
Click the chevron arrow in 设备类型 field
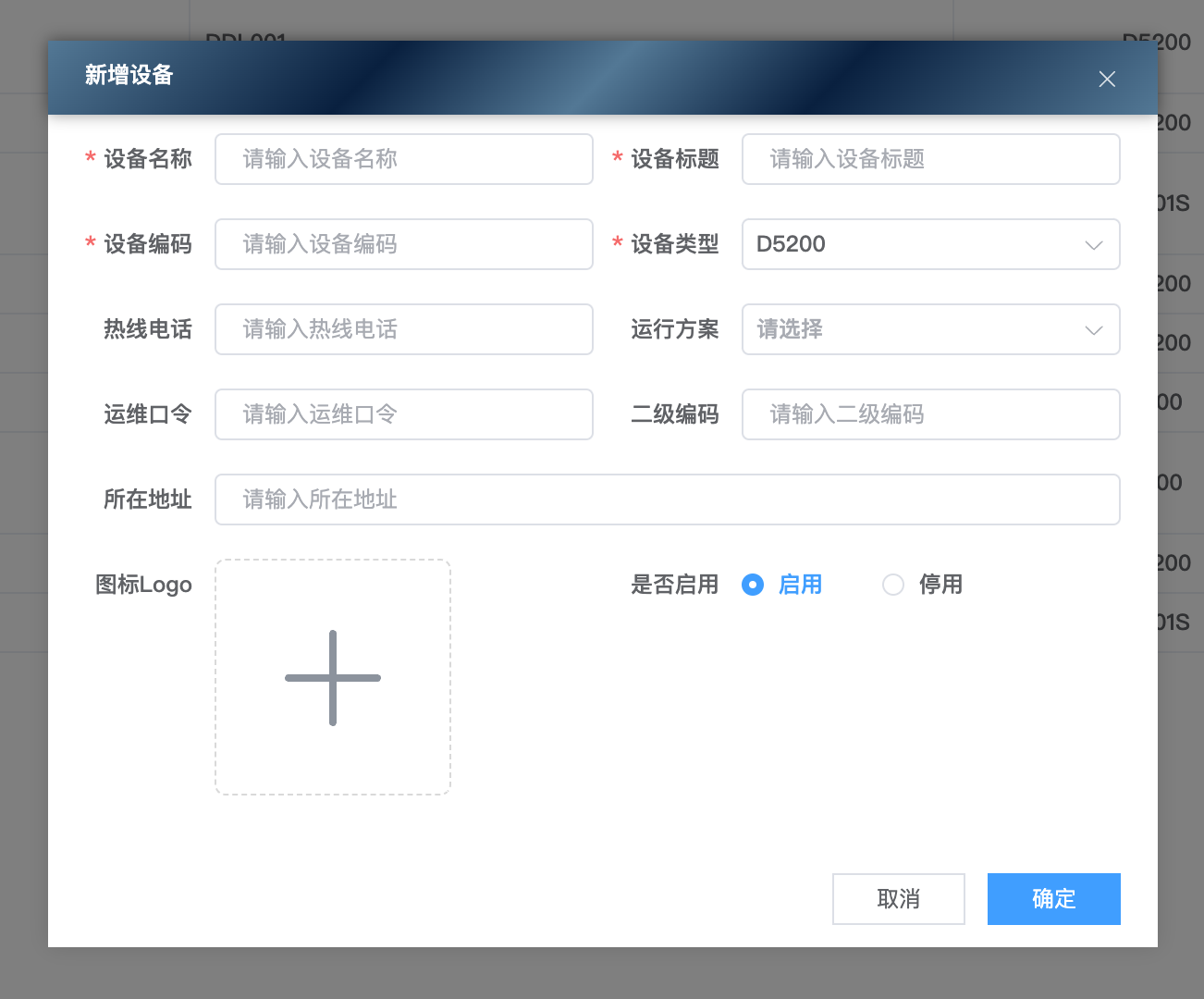(1093, 245)
